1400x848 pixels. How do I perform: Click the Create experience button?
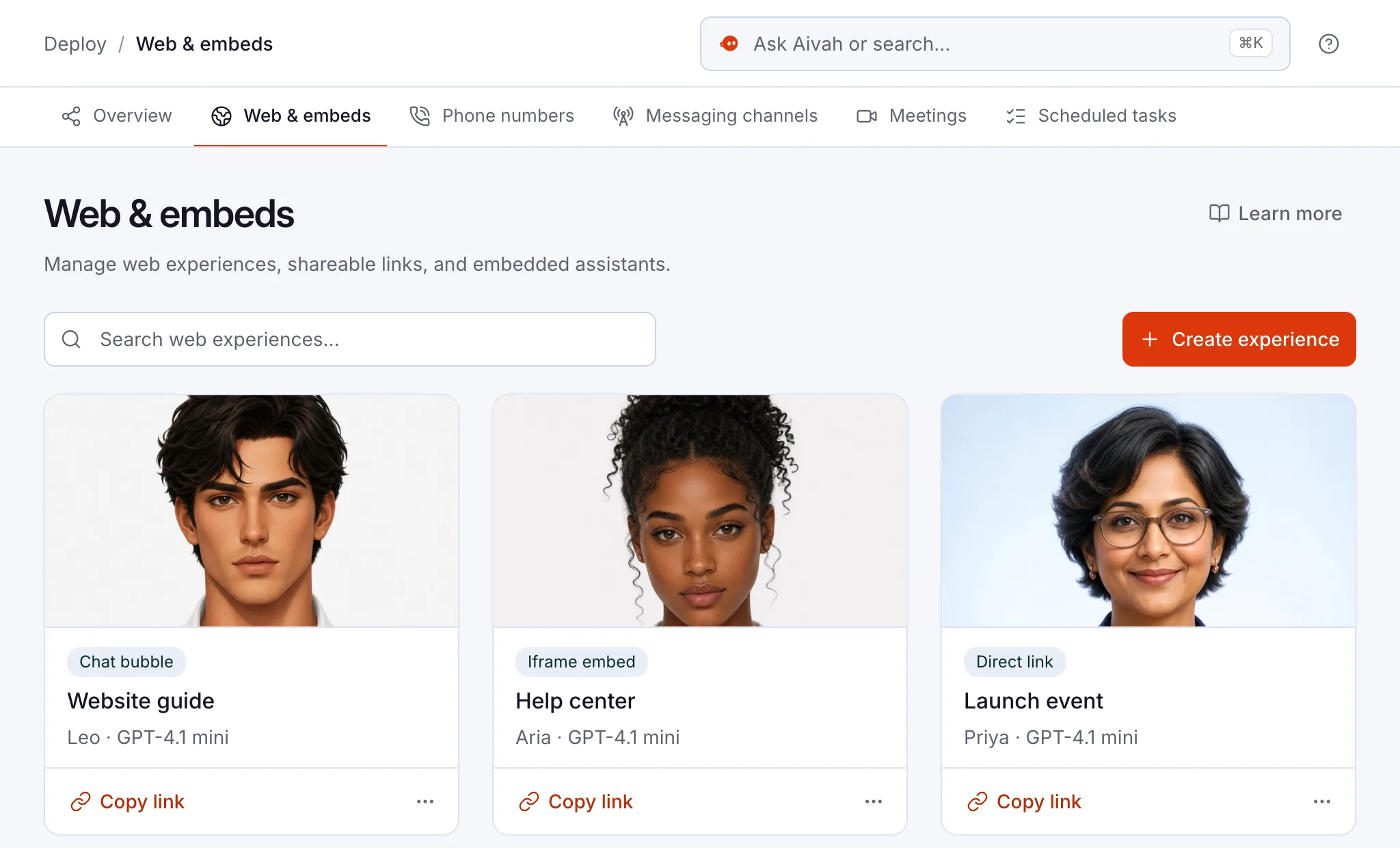coord(1239,339)
